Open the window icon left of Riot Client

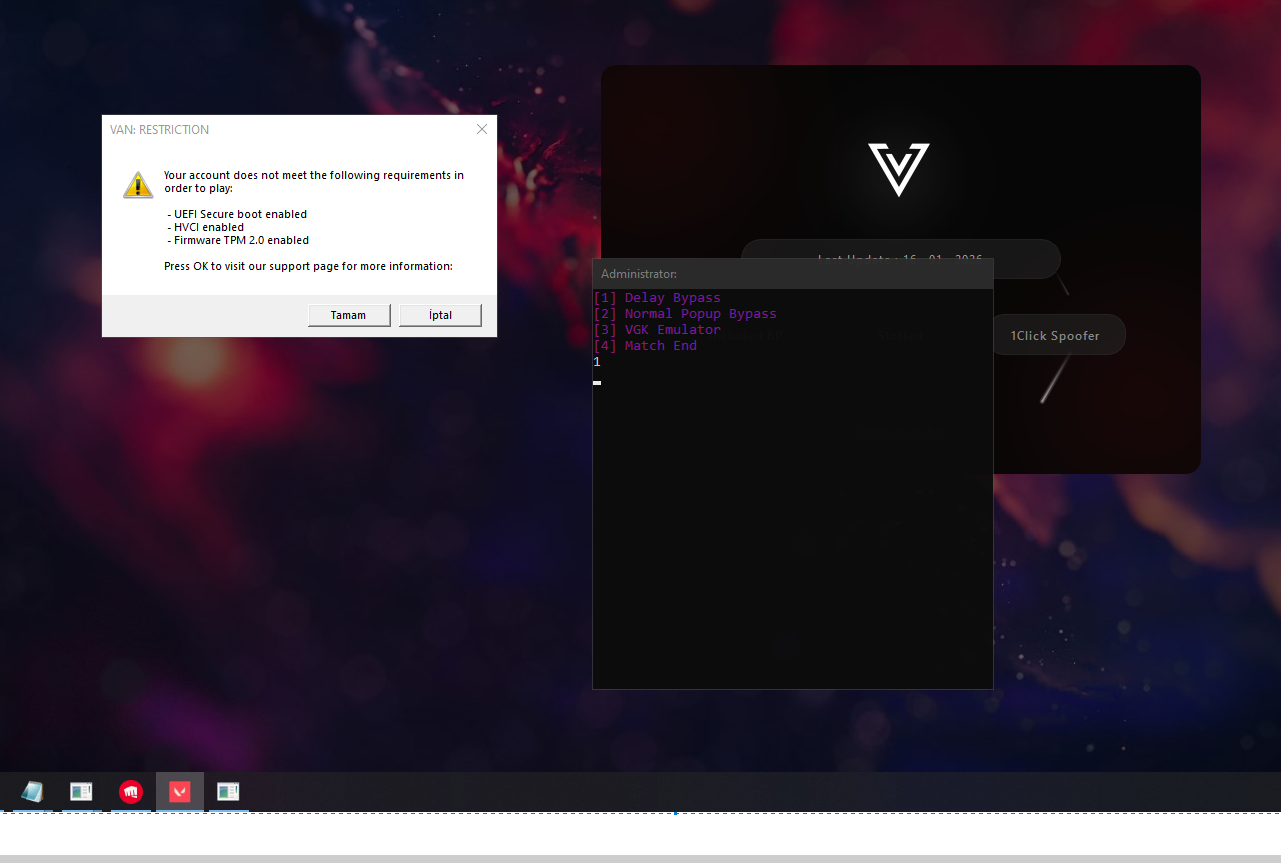81,792
